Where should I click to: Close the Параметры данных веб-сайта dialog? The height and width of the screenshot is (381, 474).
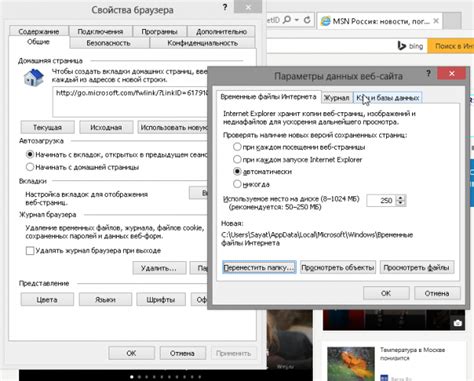point(452,73)
